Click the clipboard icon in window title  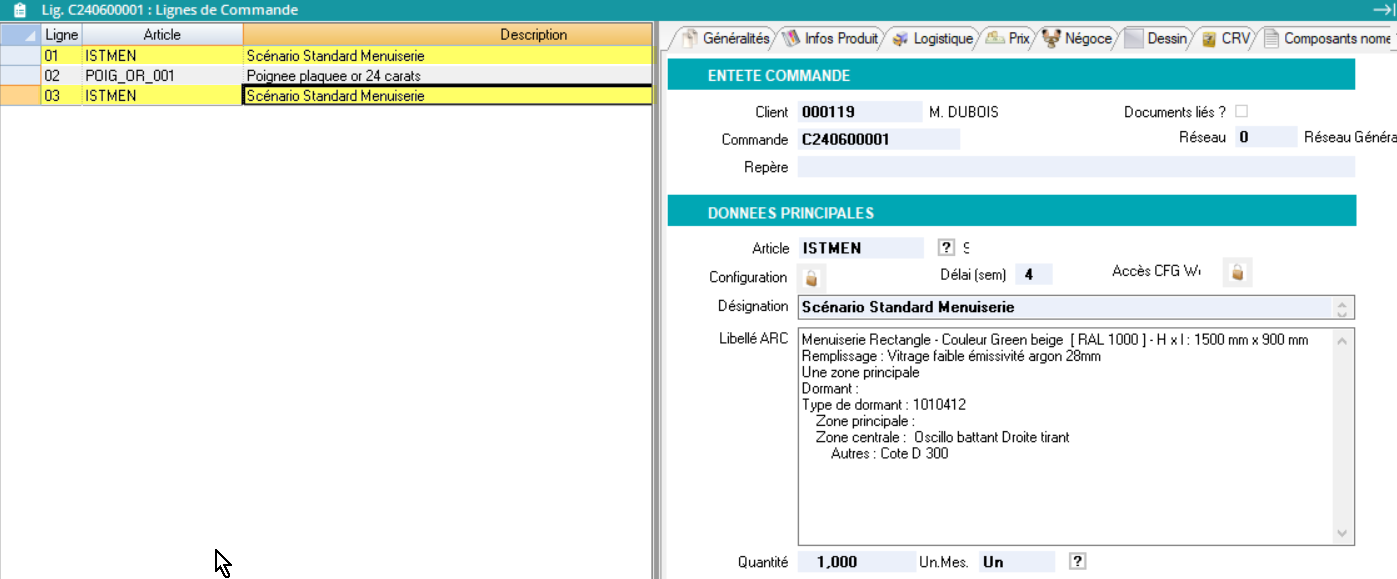click(x=19, y=10)
